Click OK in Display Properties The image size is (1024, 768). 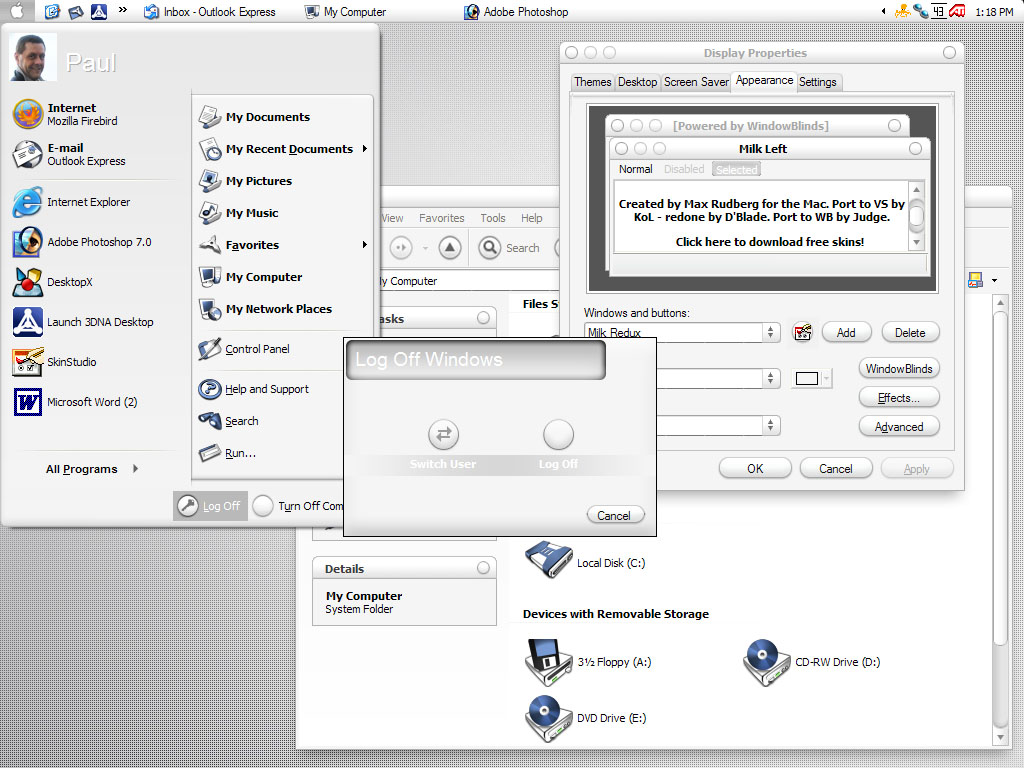(755, 468)
